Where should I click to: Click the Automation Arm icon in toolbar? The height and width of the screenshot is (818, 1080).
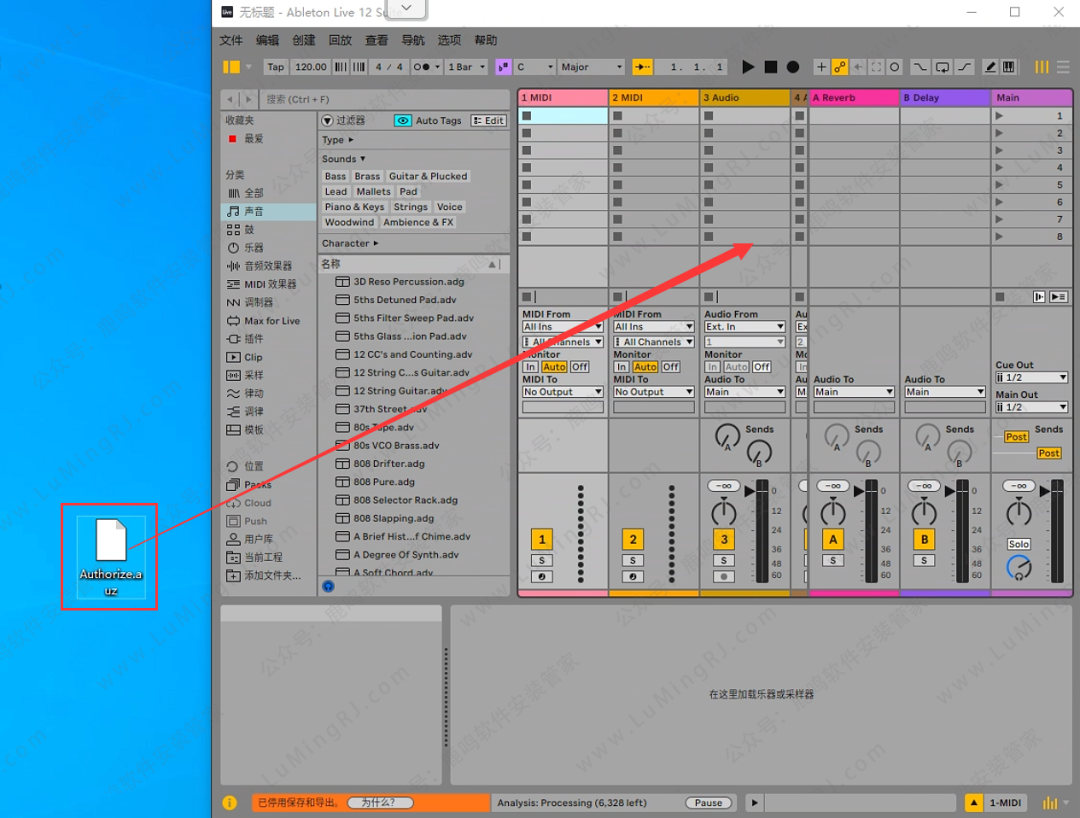click(840, 67)
